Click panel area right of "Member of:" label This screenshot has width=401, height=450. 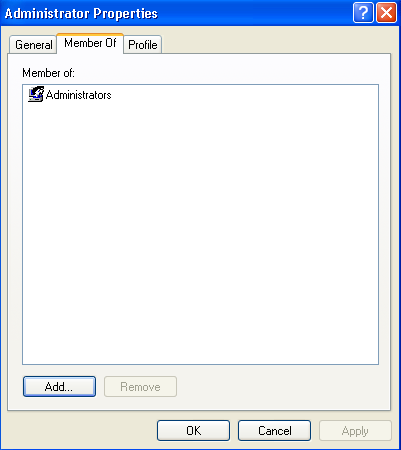click(x=227, y=73)
